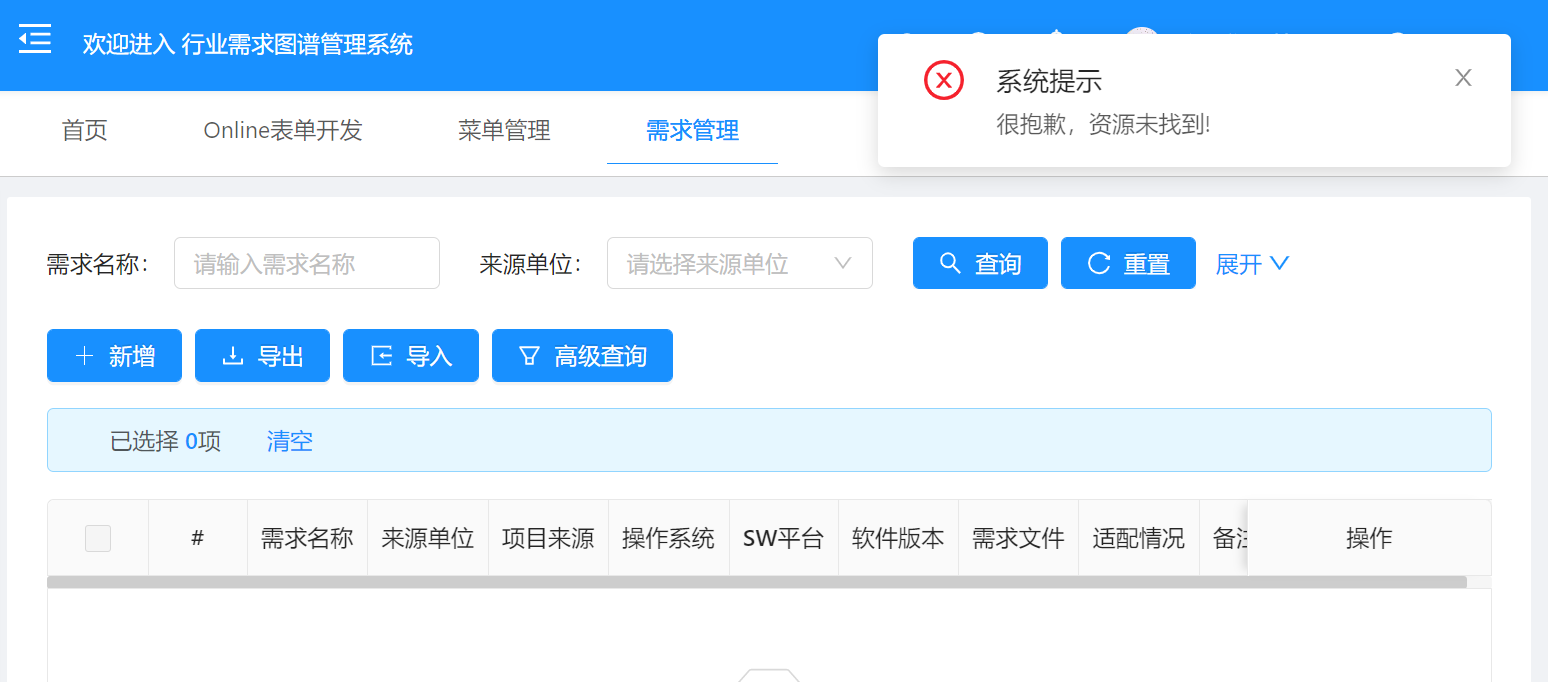Switch to the Online表单开发 tab
The width and height of the screenshot is (1548, 682).
(282, 130)
